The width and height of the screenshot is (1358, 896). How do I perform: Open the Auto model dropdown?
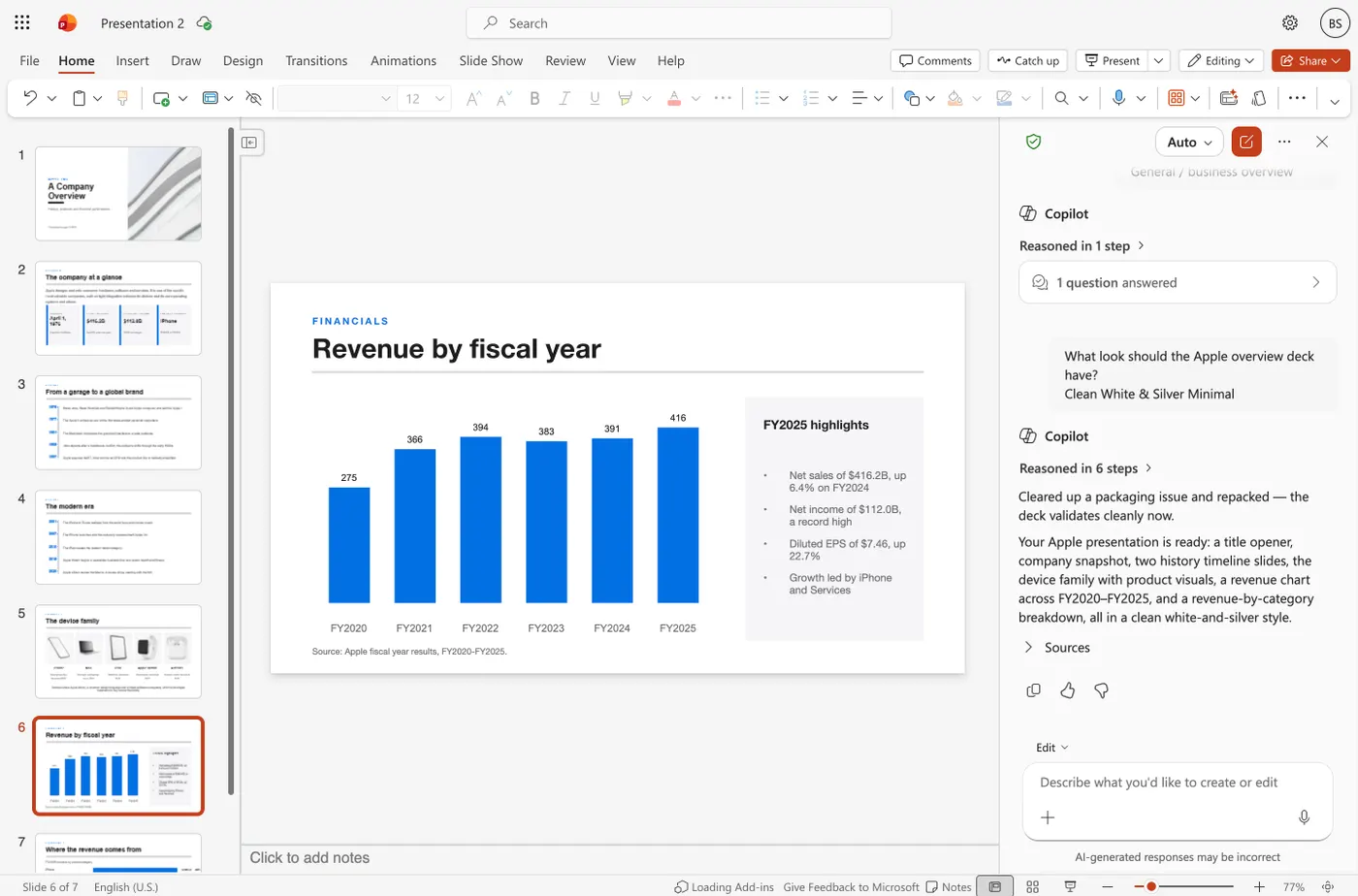pos(1189,142)
